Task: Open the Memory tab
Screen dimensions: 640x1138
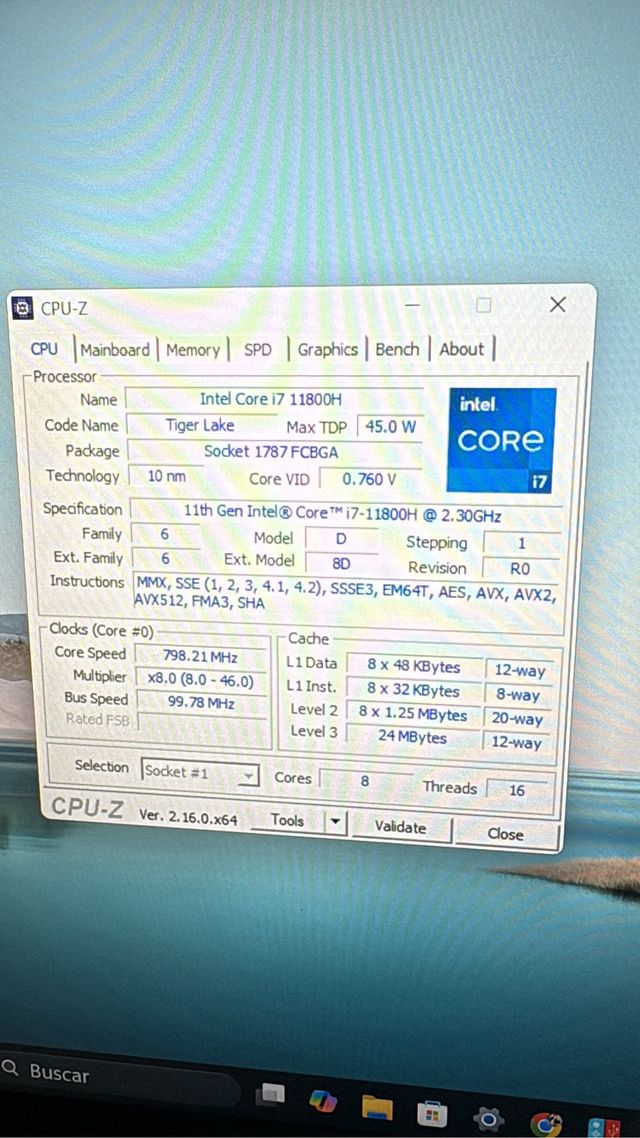Action: (193, 350)
